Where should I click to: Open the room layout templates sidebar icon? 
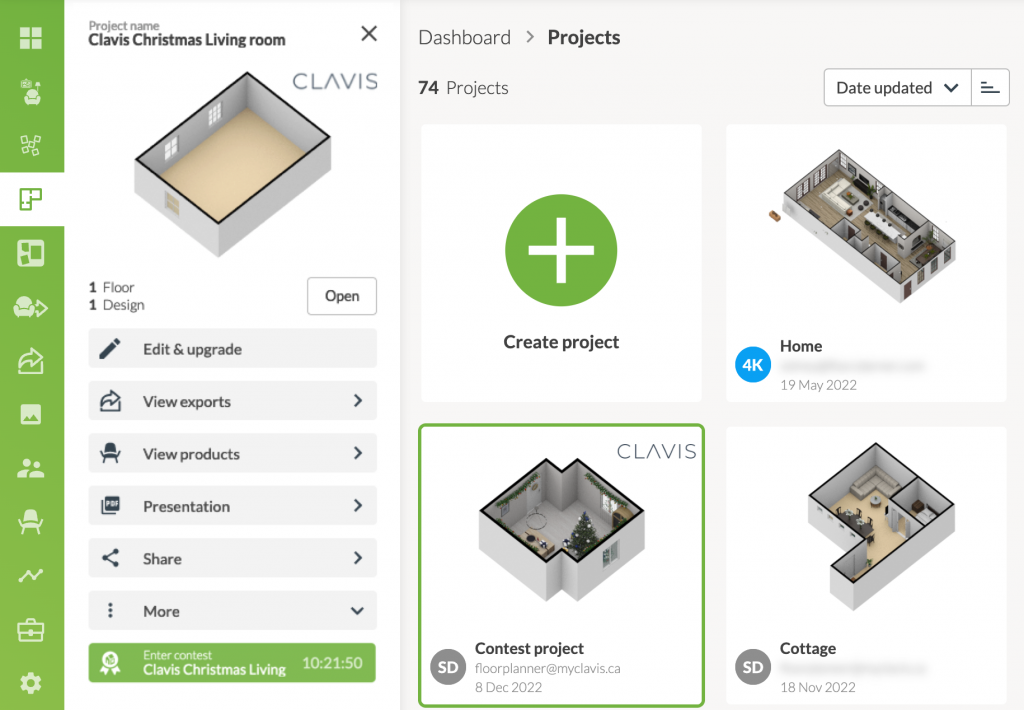[x=31, y=253]
